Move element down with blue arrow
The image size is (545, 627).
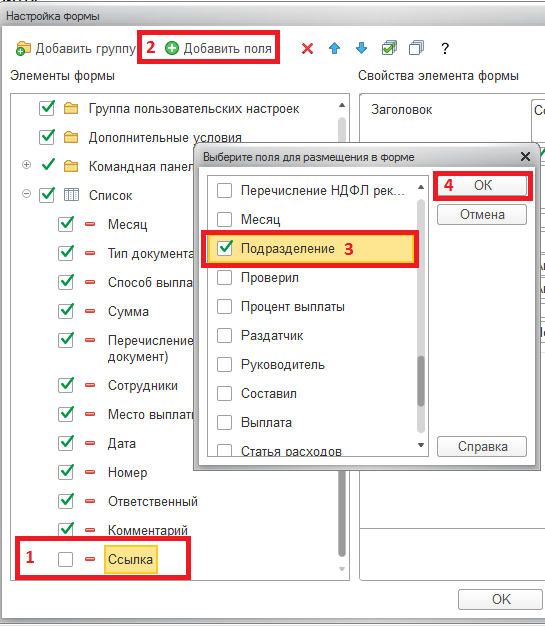(361, 48)
